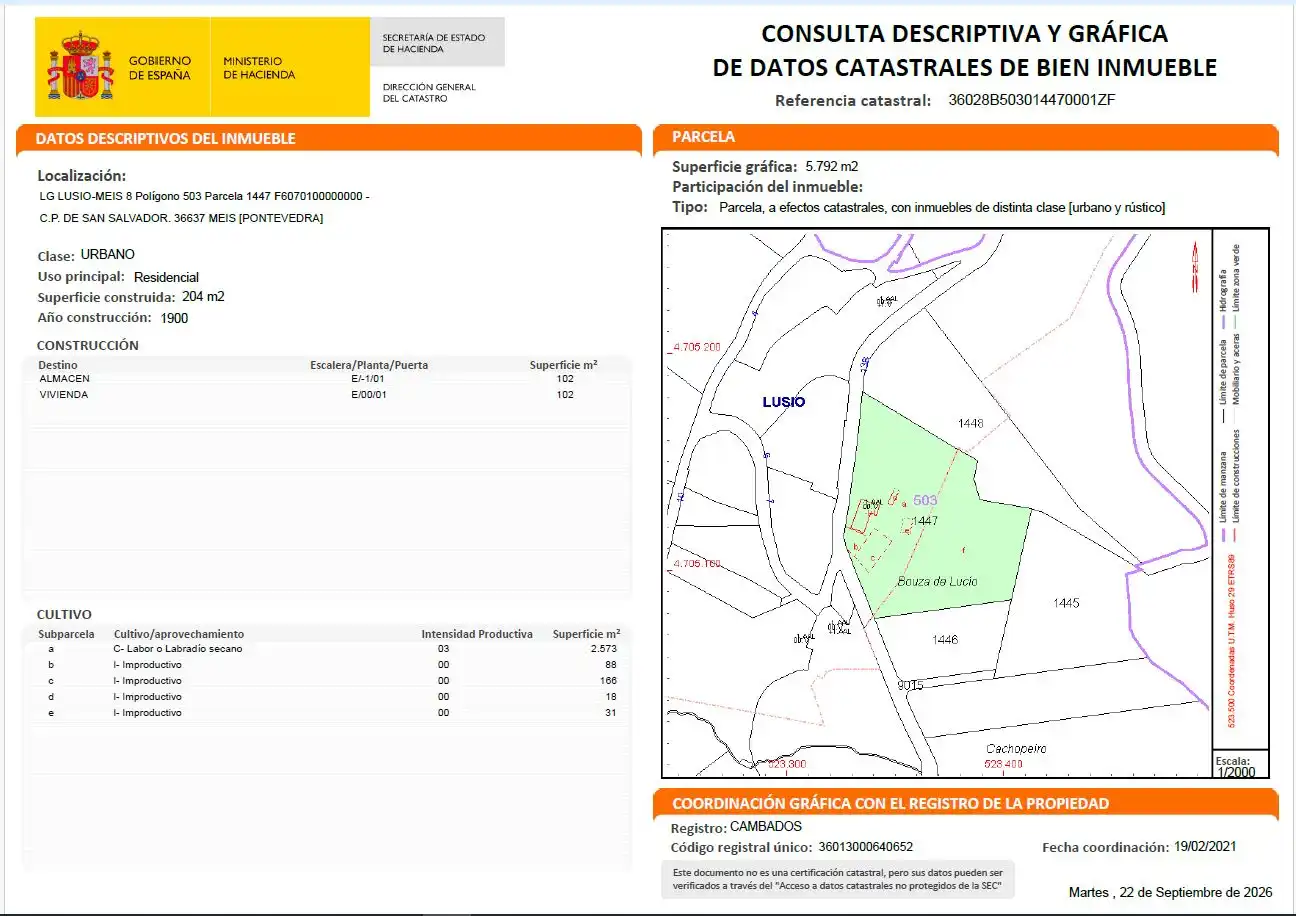This screenshot has width=1296, height=916.
Task: Select the ALMACEN row destination
Action: tap(64, 379)
